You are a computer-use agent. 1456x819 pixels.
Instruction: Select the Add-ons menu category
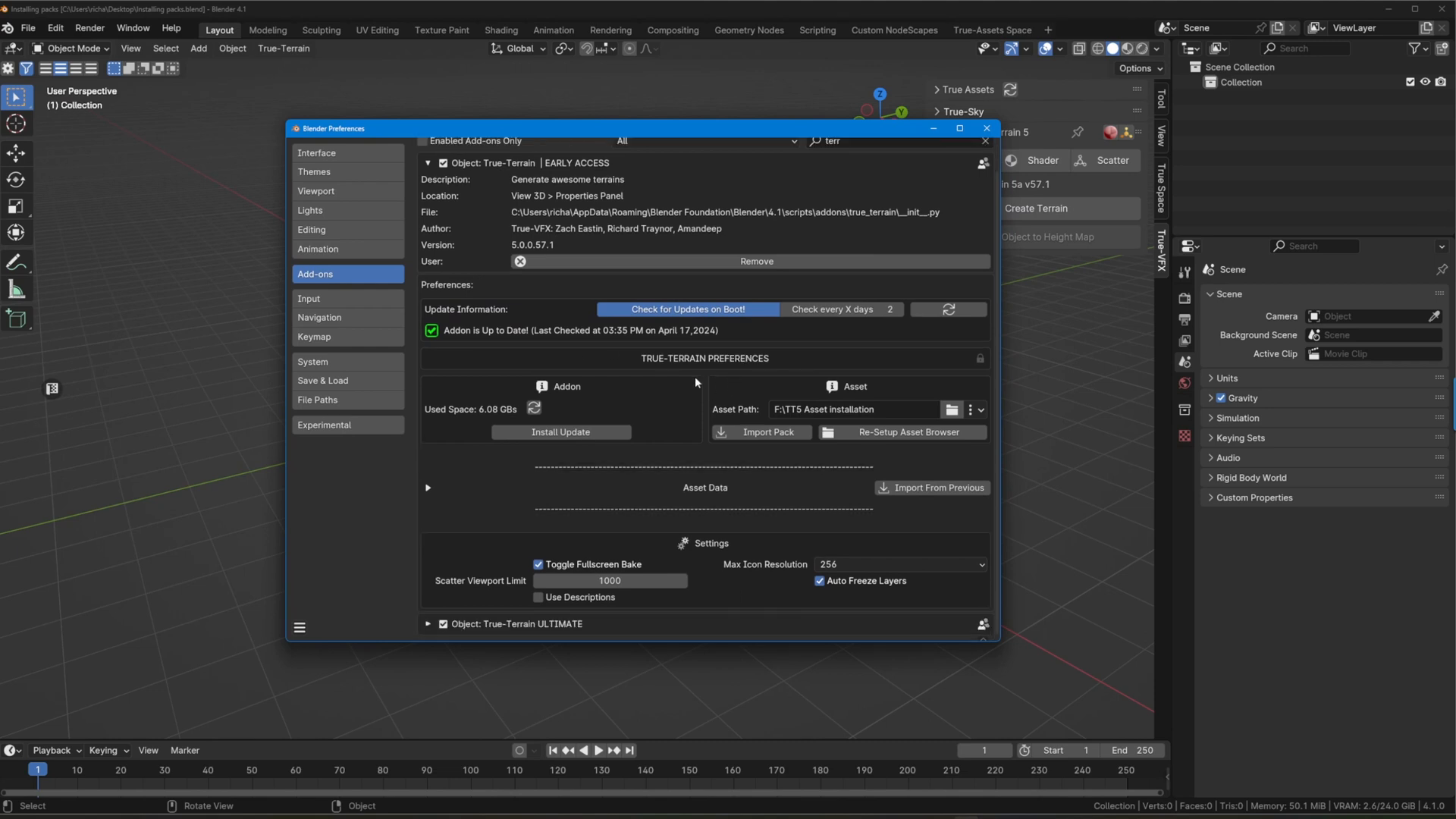coord(349,274)
